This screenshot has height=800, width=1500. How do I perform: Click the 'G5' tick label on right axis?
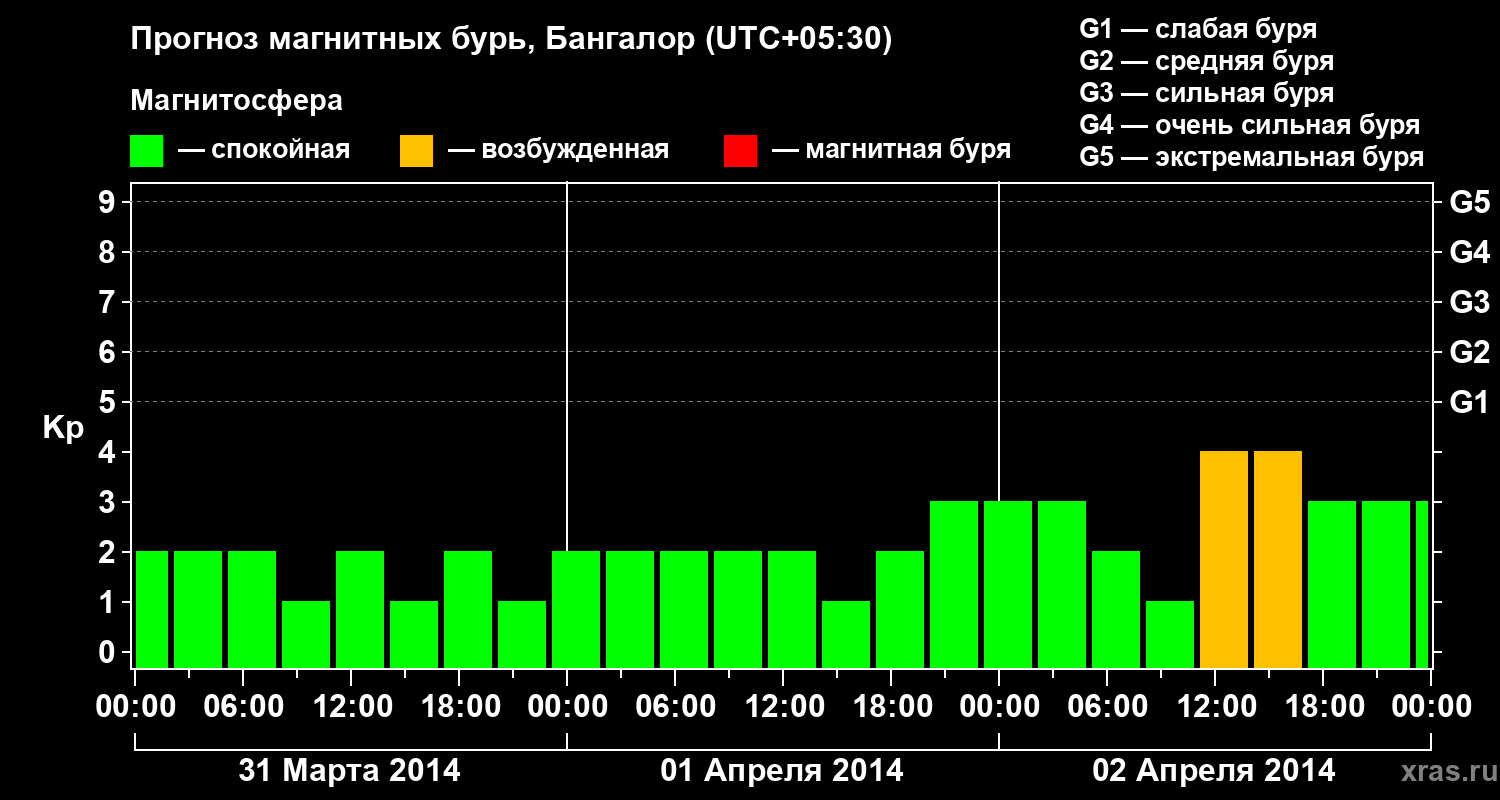(x=1470, y=202)
